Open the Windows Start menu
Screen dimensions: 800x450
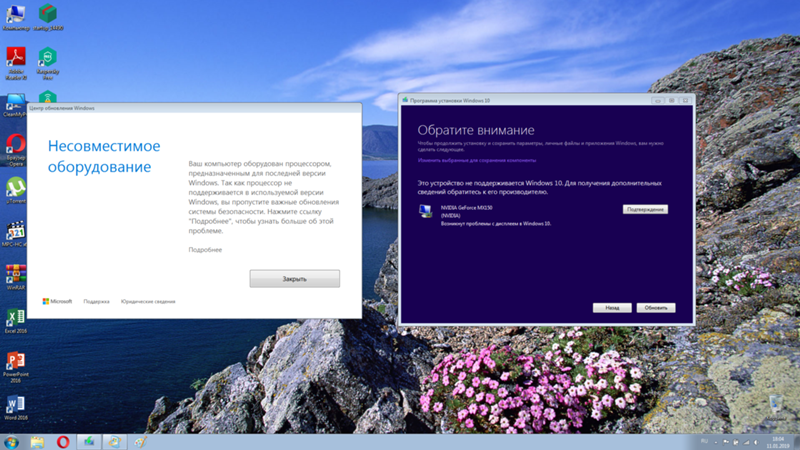(x=11, y=442)
